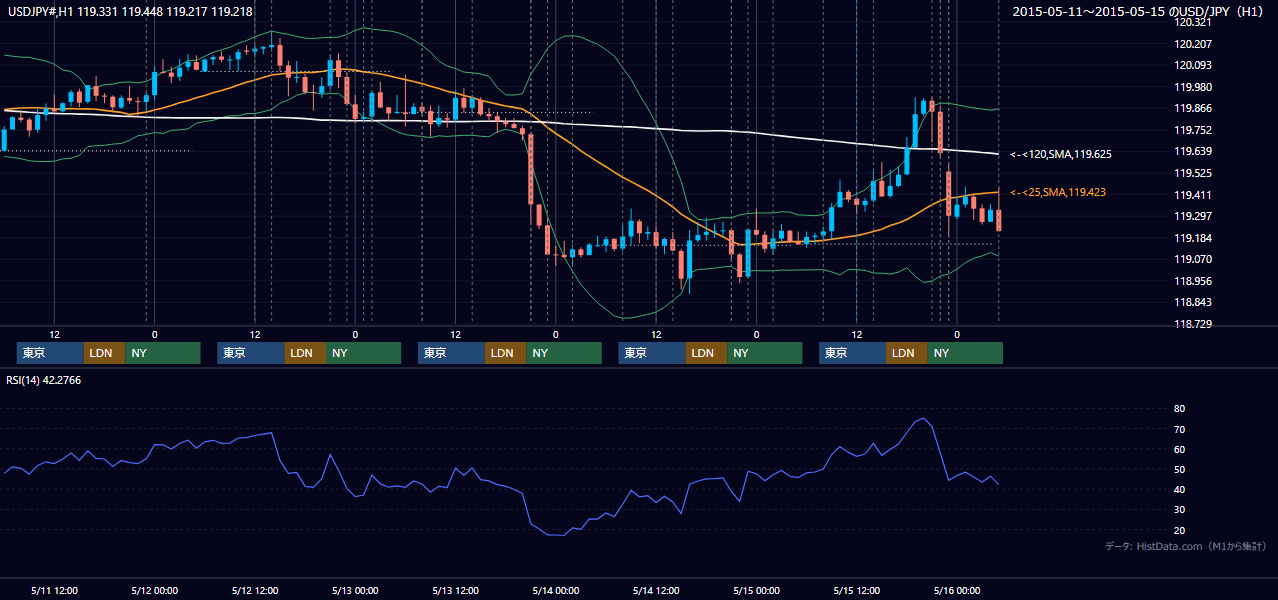
Task: Select the 5/15 00:00 time axis label
Action: [756, 590]
